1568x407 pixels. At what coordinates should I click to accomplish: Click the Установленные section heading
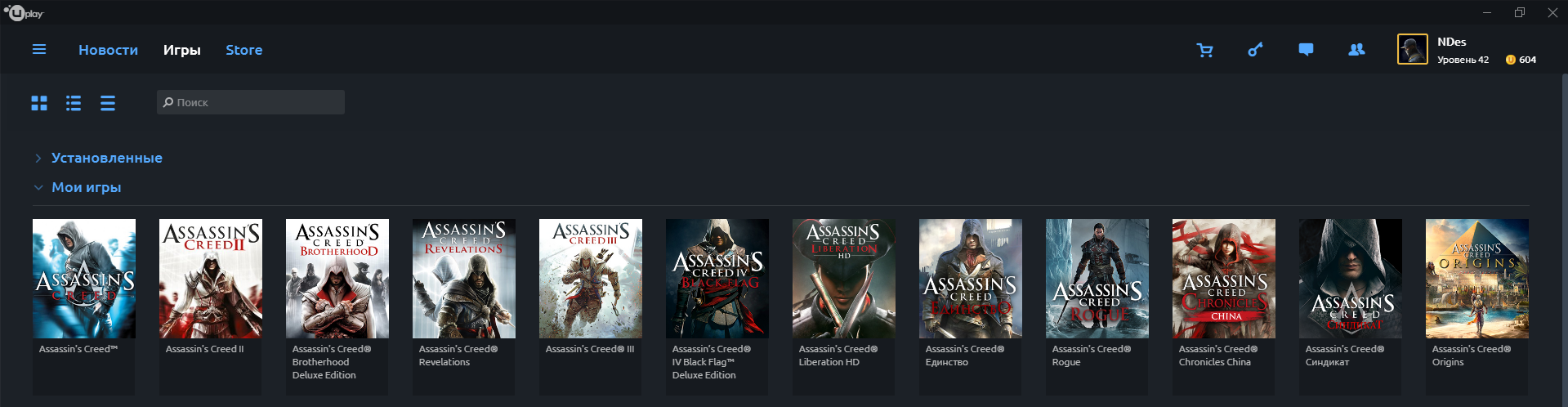[x=107, y=158]
